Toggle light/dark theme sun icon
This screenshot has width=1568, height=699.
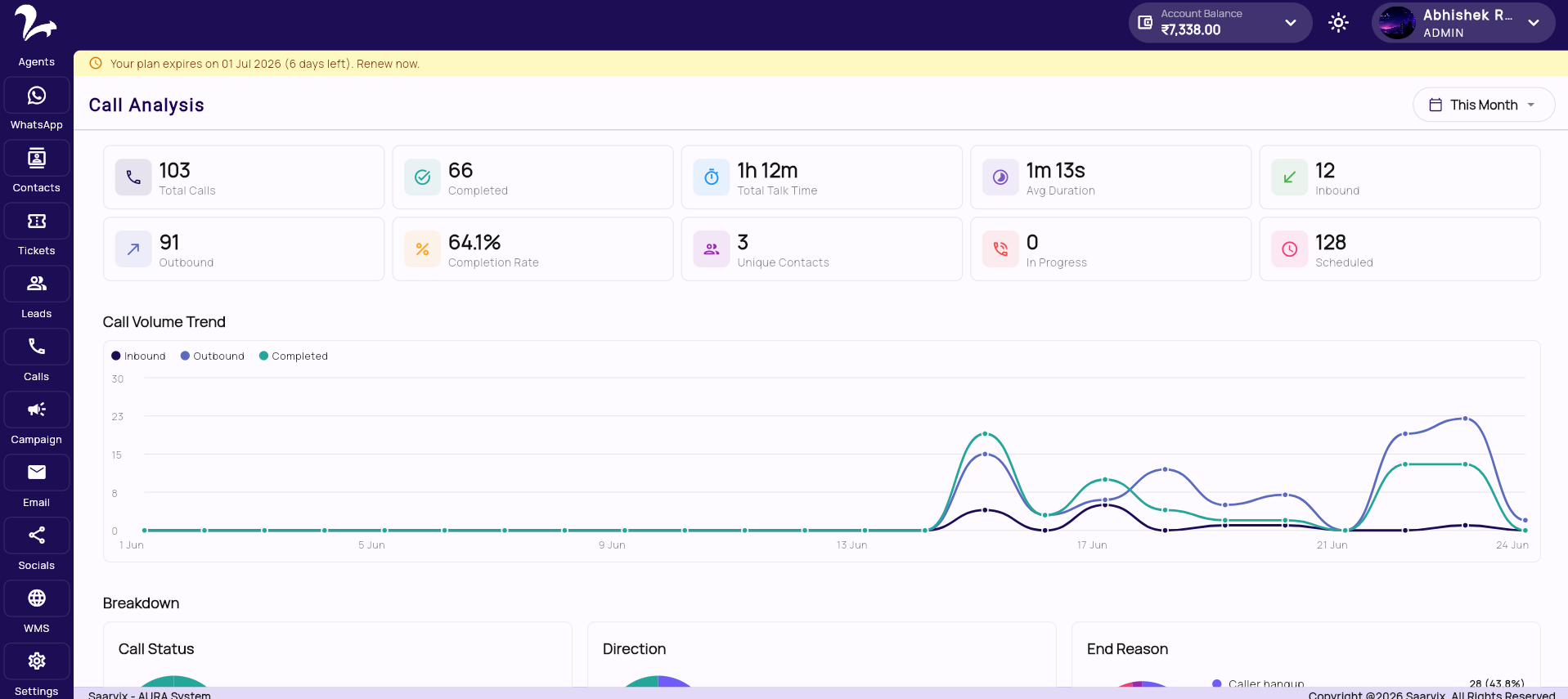1338,23
